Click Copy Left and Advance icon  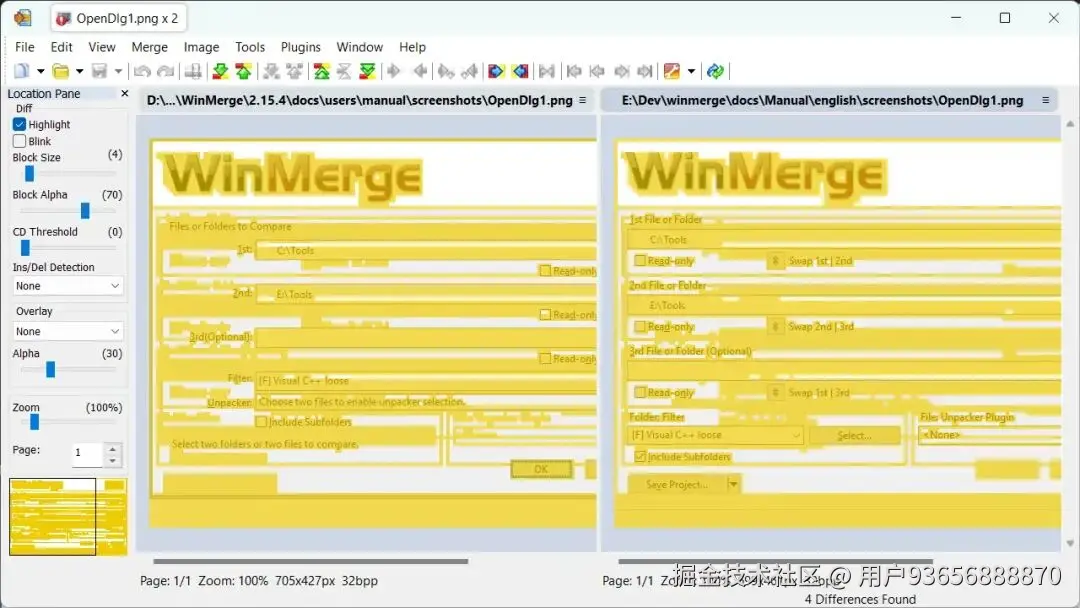470,71
